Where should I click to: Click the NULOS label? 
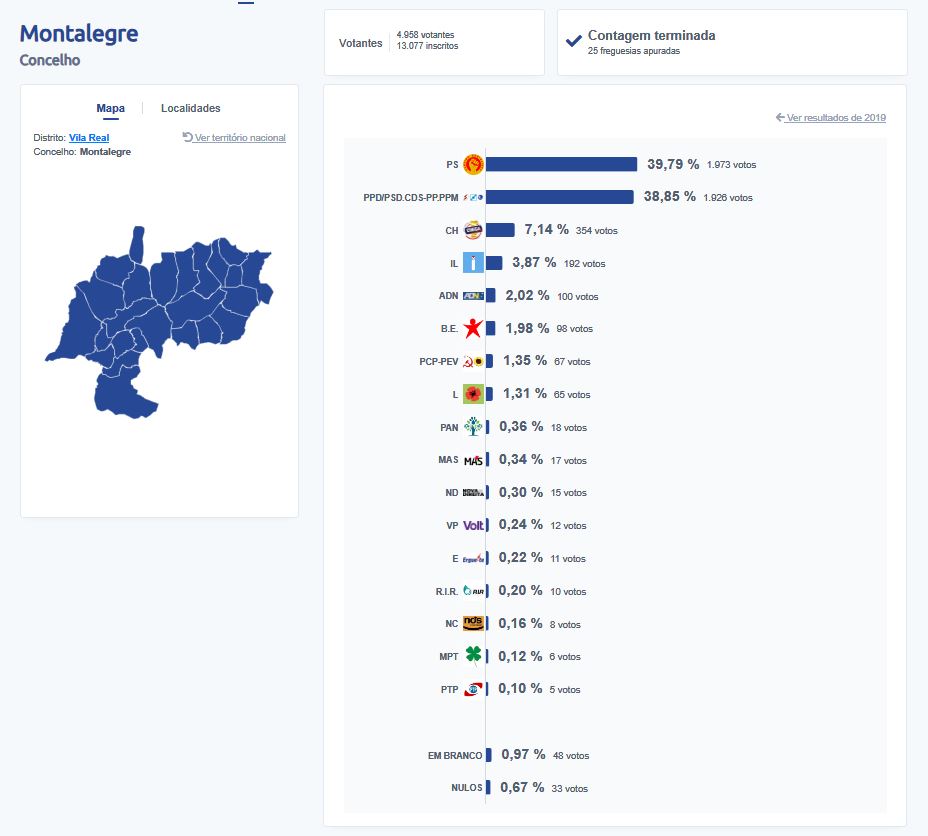[x=466, y=788]
